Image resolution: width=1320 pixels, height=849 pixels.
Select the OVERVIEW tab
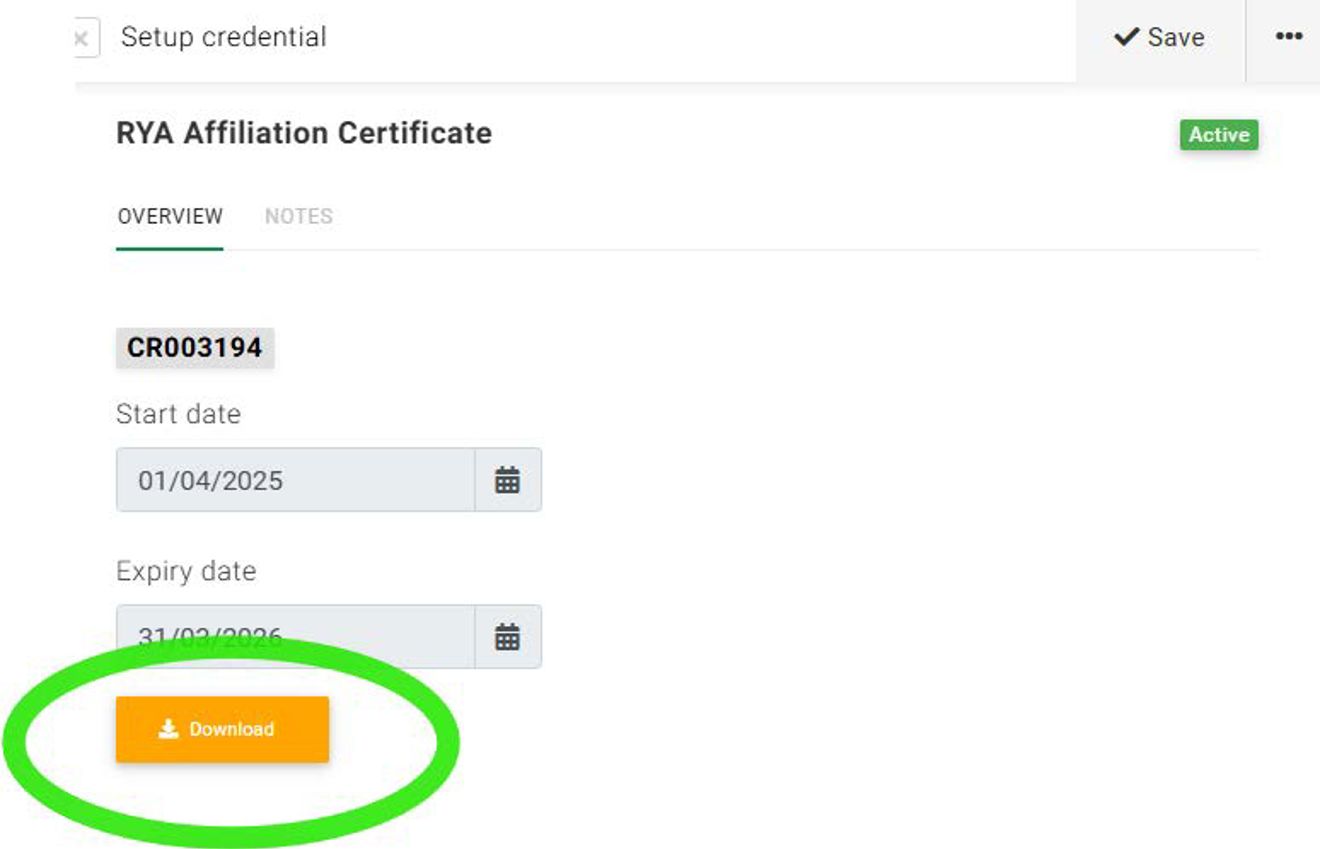170,216
